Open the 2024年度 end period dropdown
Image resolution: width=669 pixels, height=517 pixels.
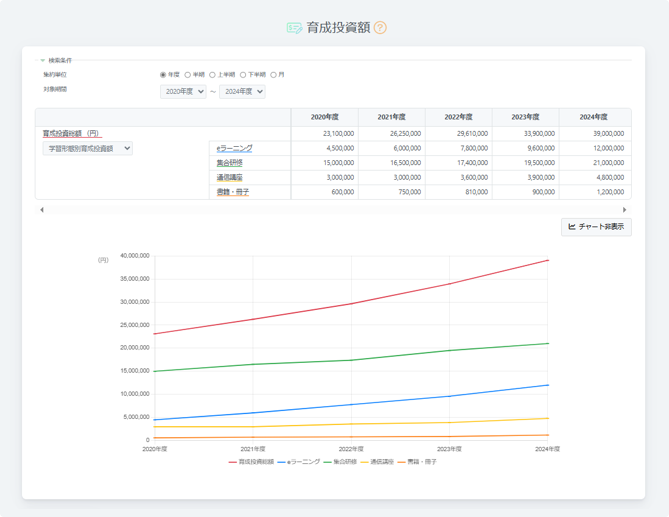243,92
